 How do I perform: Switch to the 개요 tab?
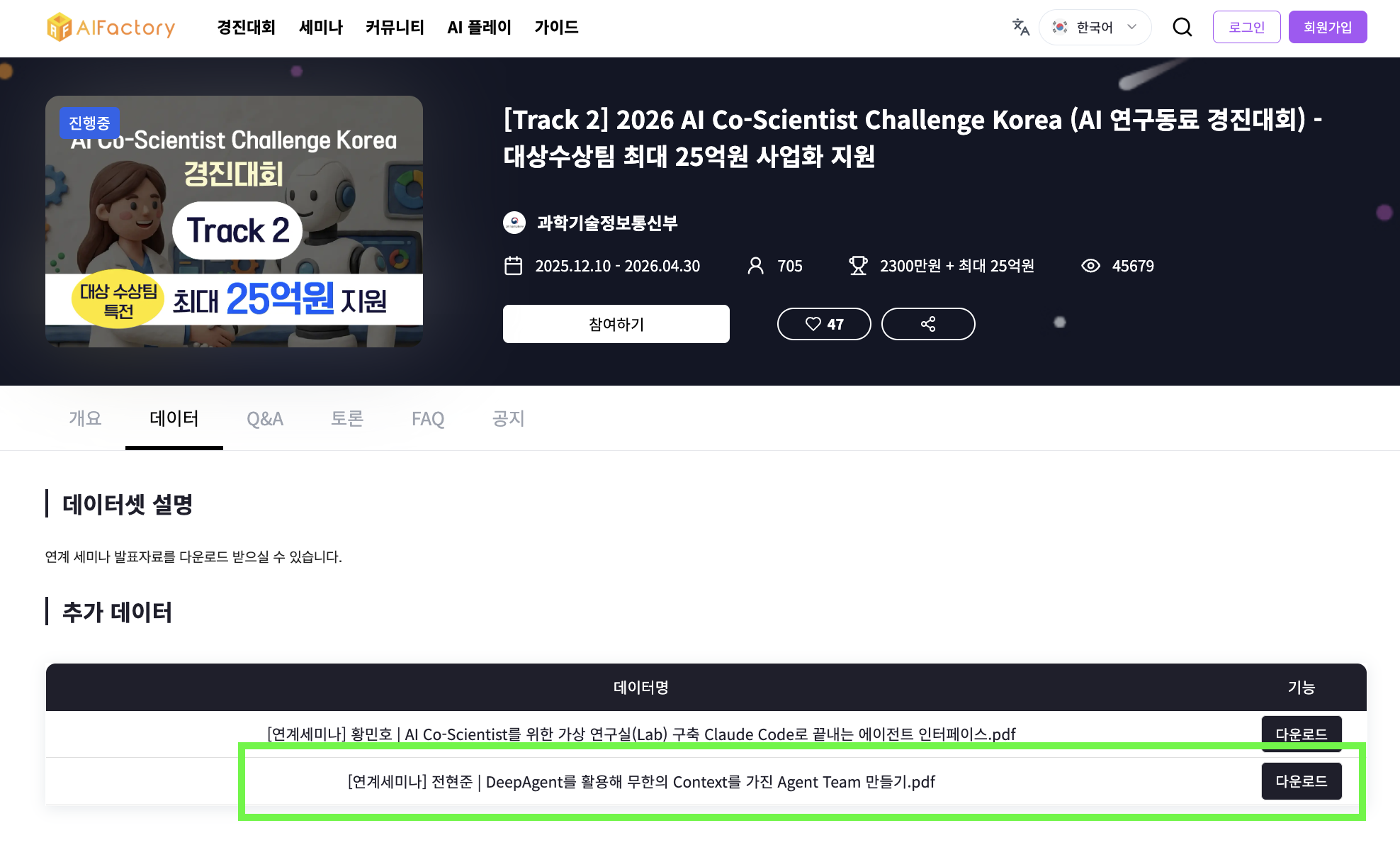point(85,418)
